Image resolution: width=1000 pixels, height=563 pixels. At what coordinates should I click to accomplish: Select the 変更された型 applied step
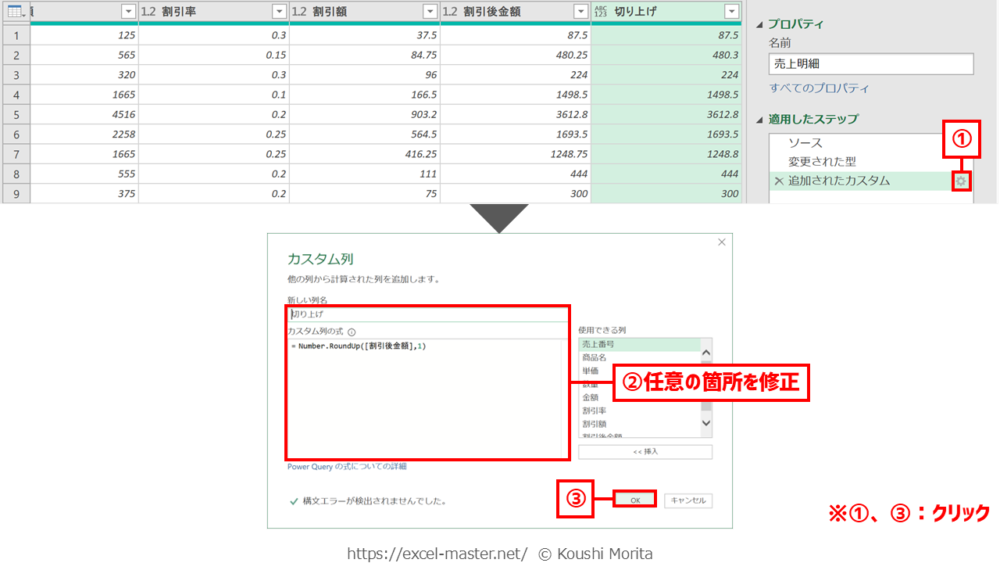click(822, 162)
